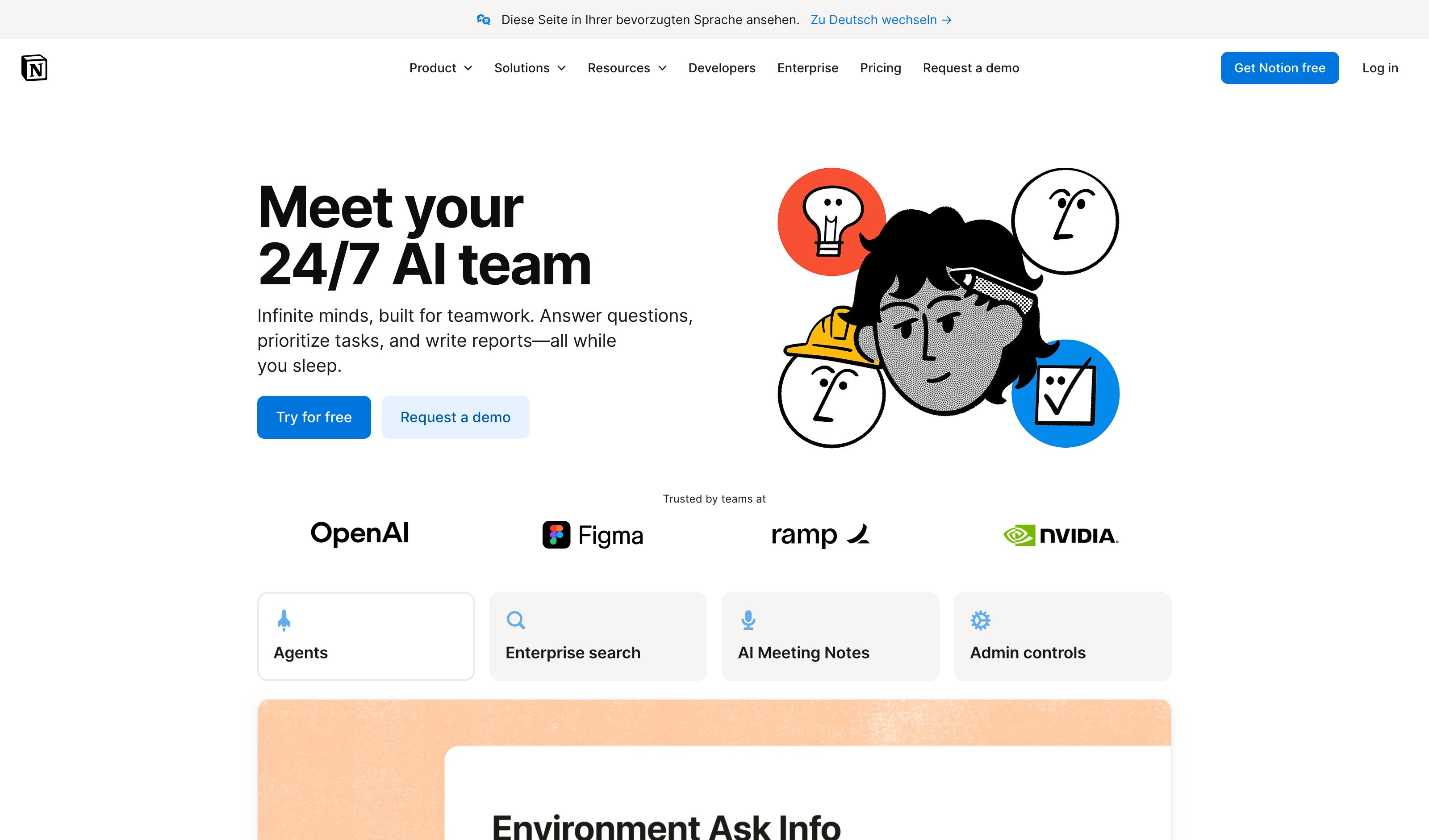Click the Get Notion free button
Image resolution: width=1429 pixels, height=840 pixels.
click(x=1279, y=68)
